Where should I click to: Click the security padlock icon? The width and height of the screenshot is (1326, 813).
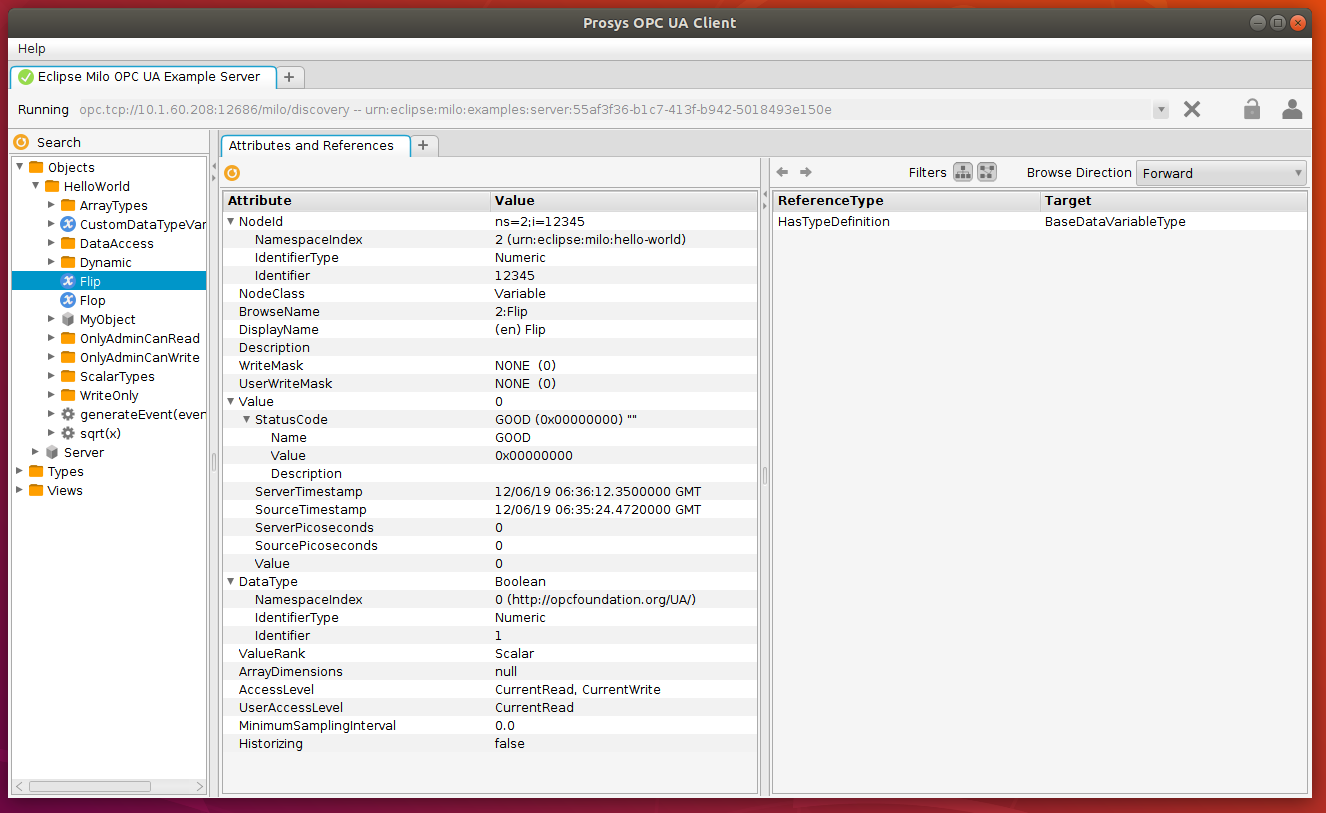coord(1252,109)
